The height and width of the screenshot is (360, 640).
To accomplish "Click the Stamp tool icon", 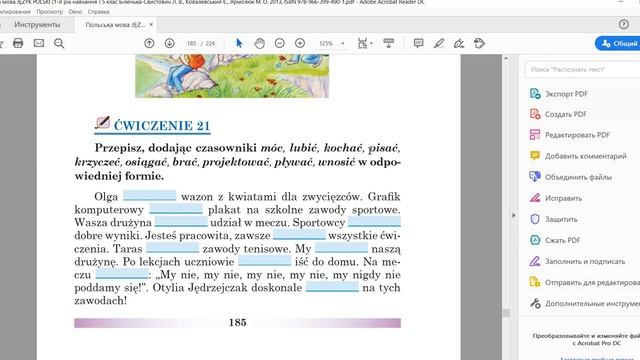I will 480,43.
